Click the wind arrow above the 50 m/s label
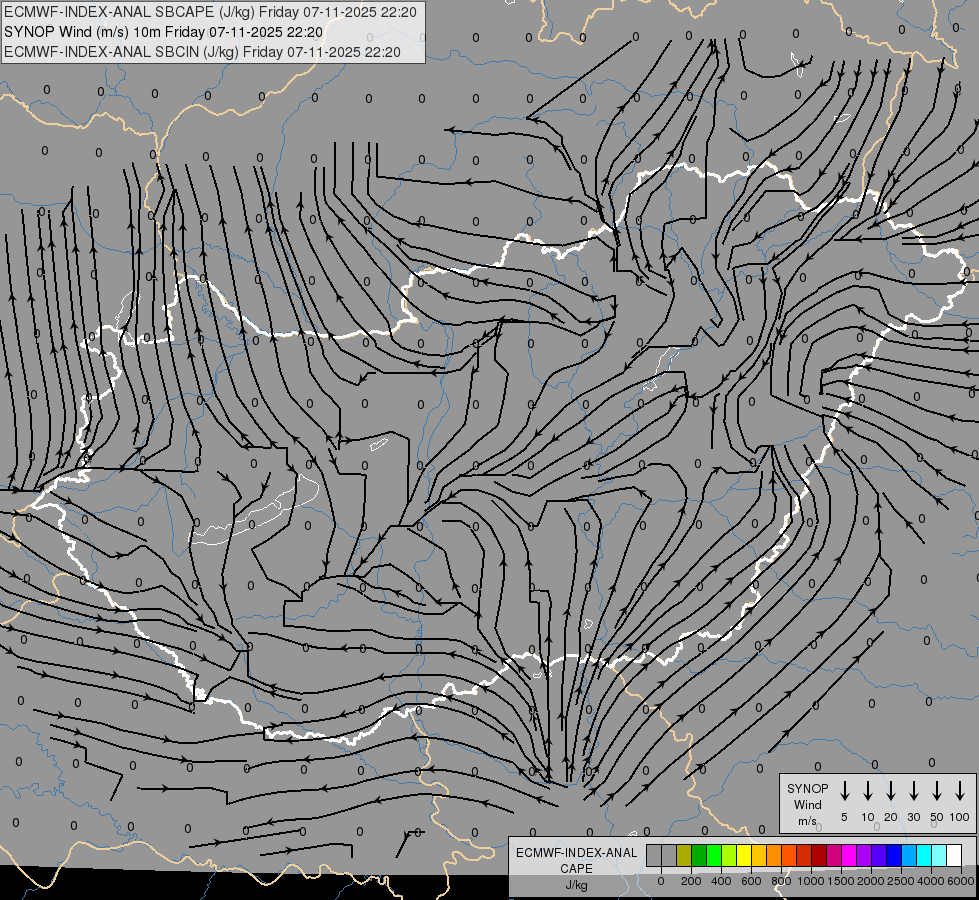 937,790
